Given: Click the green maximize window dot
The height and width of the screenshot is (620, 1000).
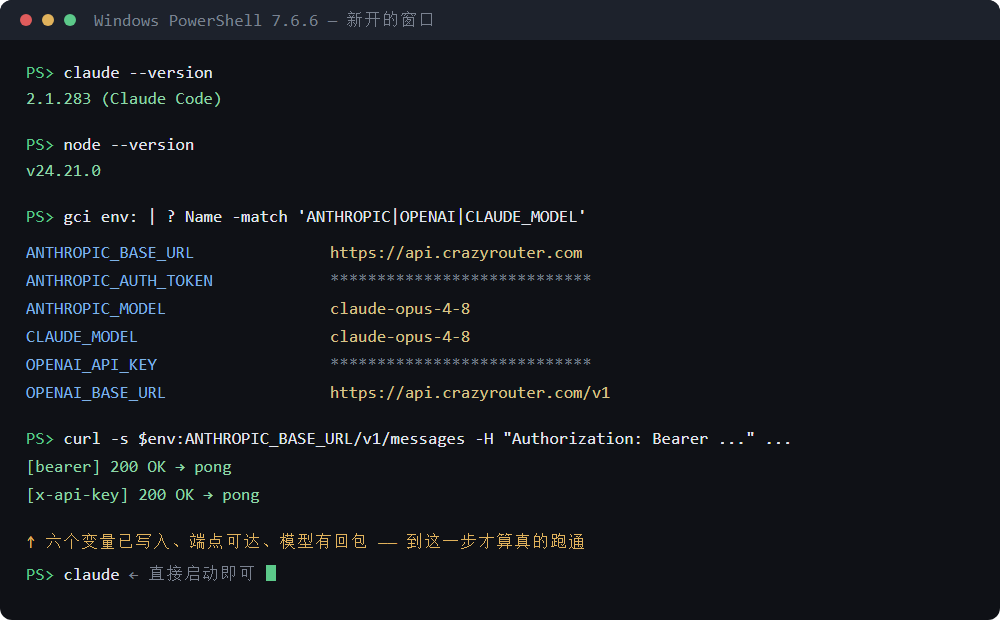Looking at the screenshot, I should coord(70,20).
